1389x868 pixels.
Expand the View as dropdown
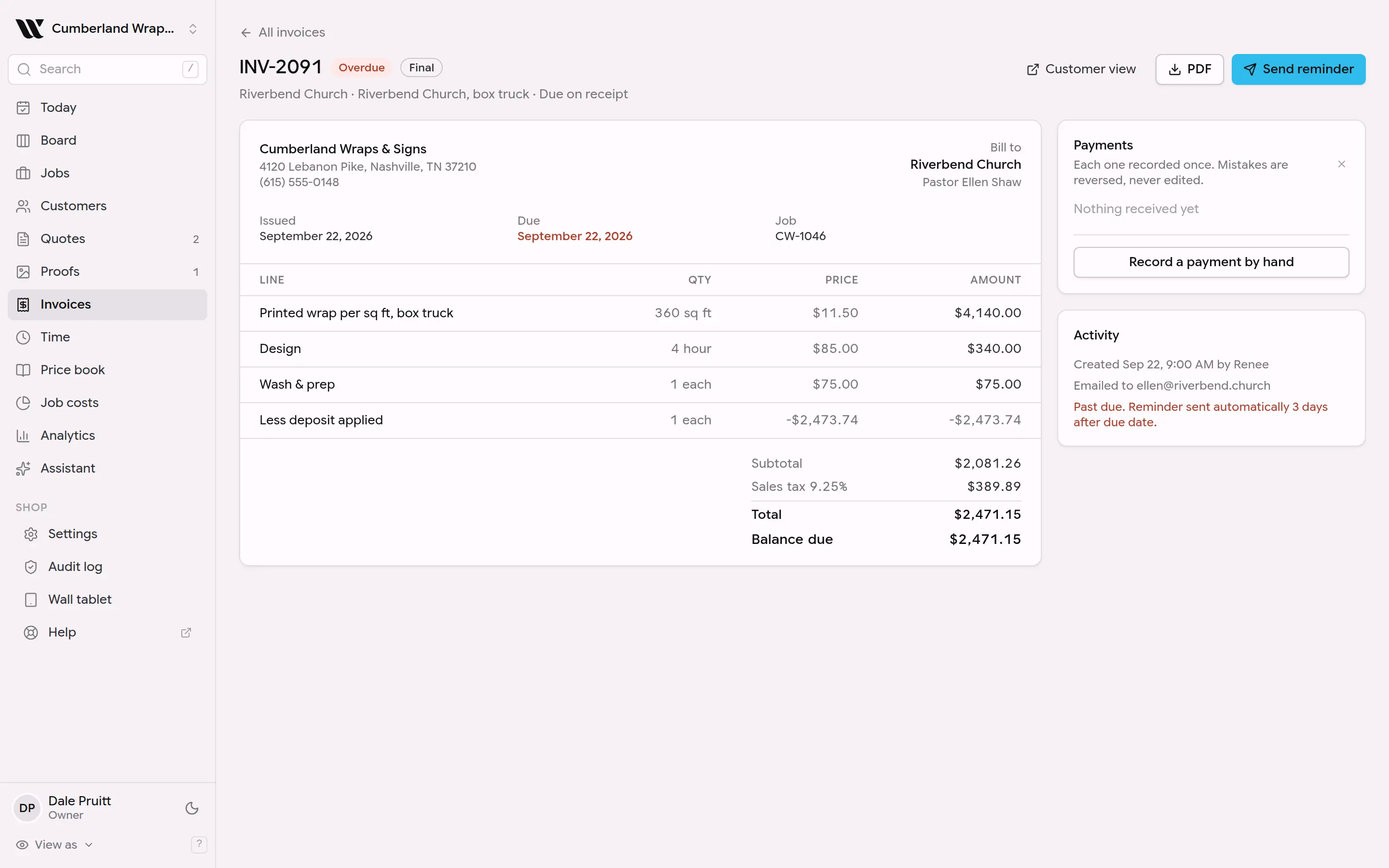(x=54, y=844)
